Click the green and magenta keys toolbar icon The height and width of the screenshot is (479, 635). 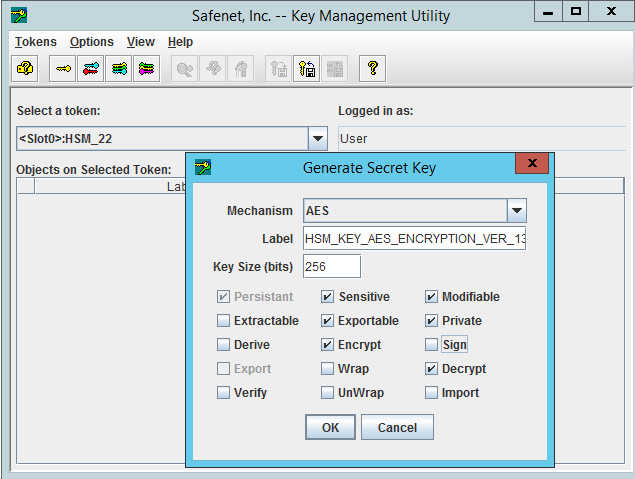pyautogui.click(x=146, y=69)
